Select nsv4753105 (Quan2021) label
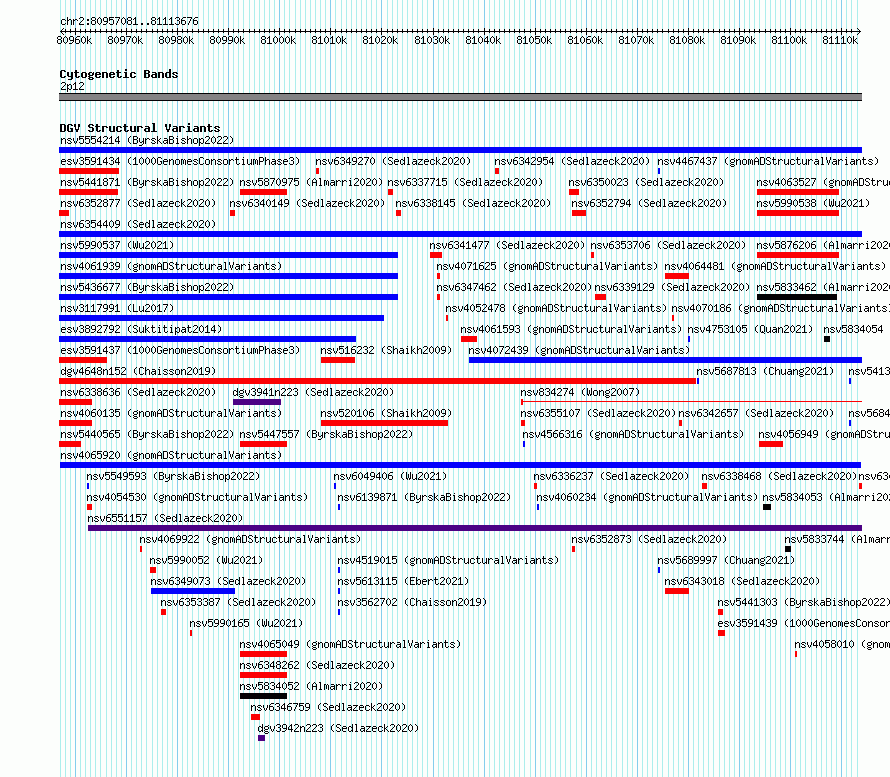Image resolution: width=890 pixels, height=777 pixels. (x=750, y=329)
